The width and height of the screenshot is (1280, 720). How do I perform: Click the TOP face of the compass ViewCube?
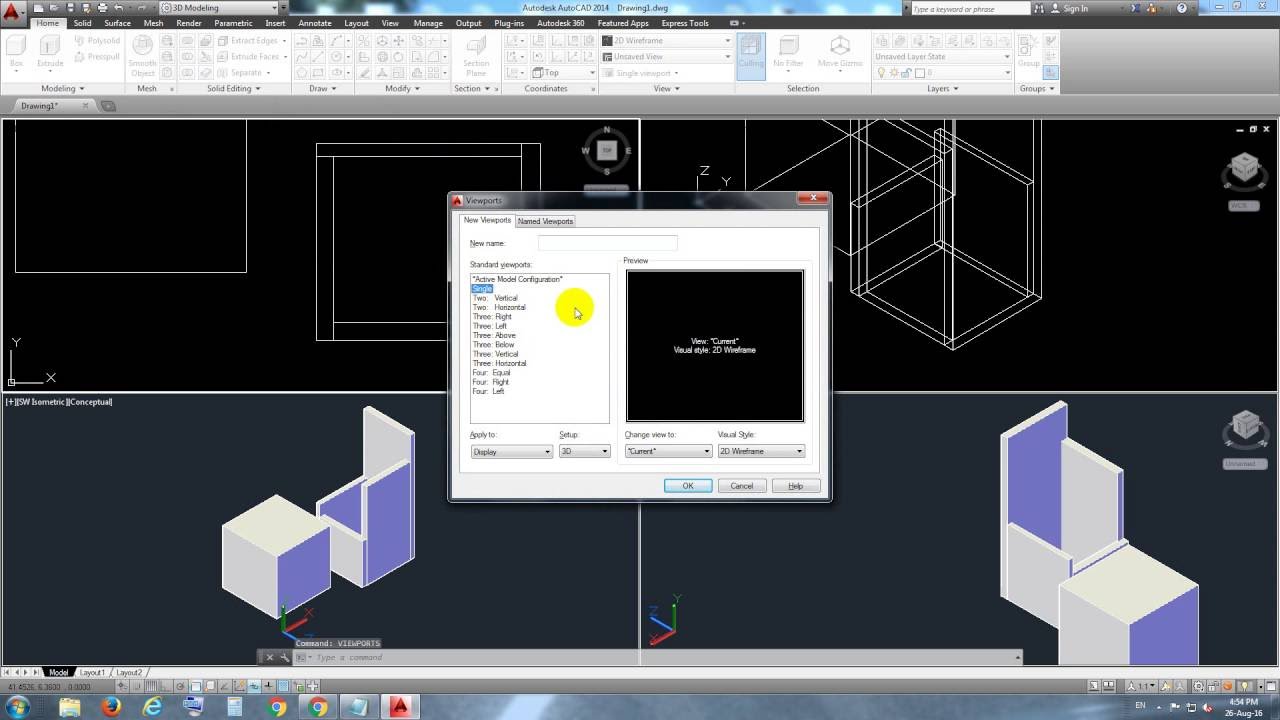click(x=606, y=150)
